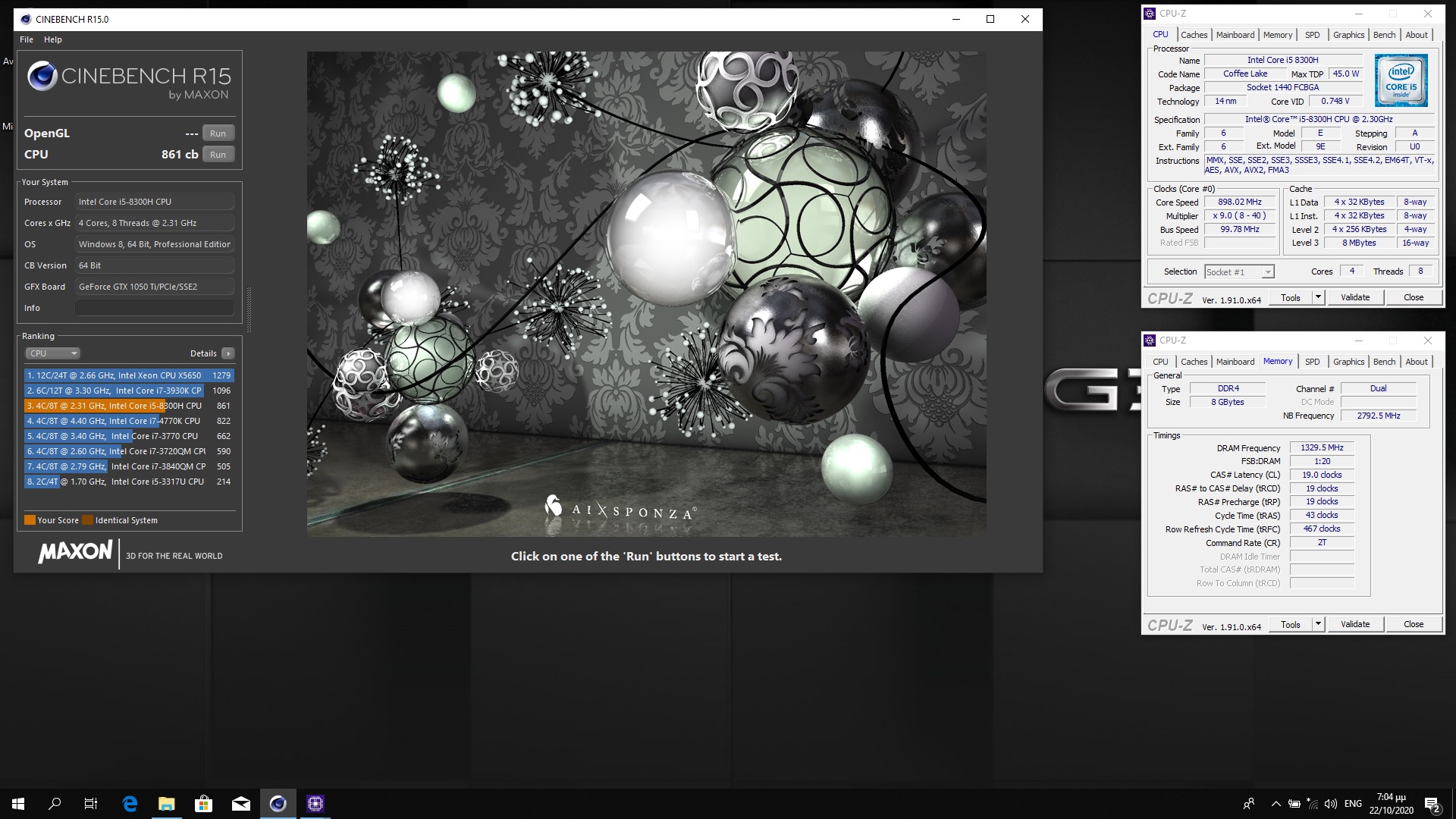Click Tools button in lower CPU-Z

point(1291,625)
